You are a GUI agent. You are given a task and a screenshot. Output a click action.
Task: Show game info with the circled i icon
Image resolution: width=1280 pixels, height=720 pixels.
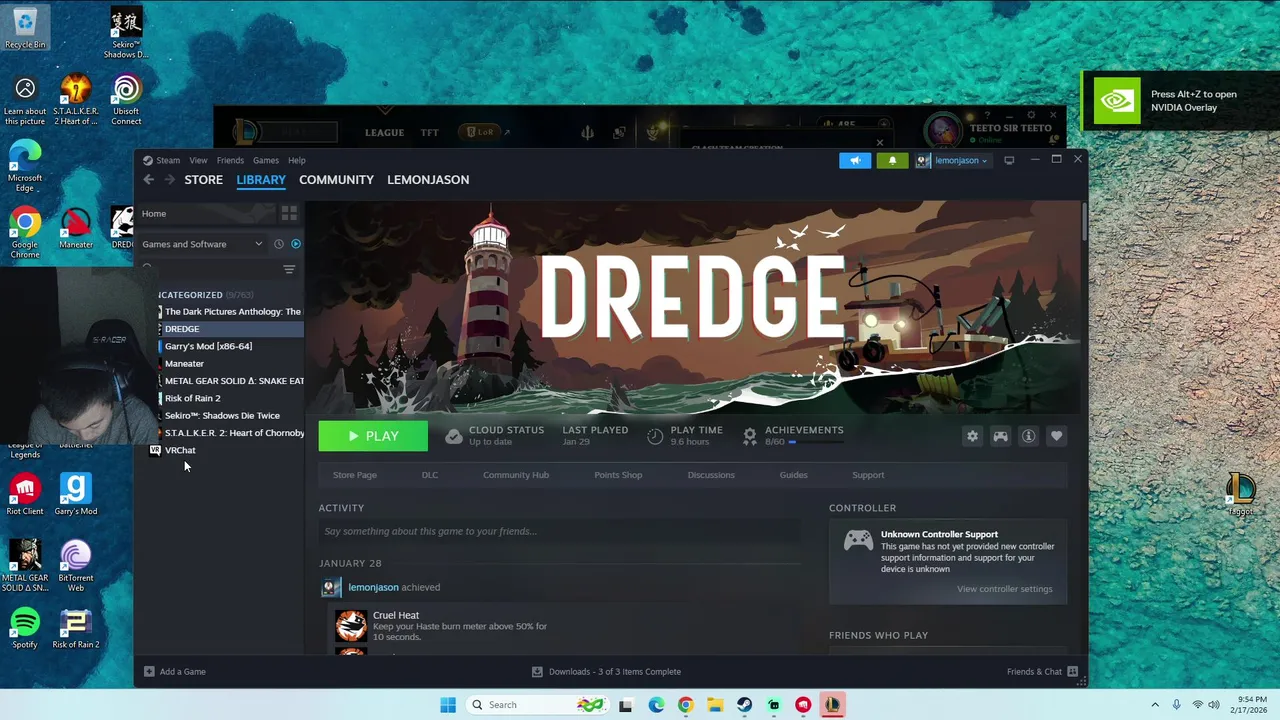tap(1028, 436)
